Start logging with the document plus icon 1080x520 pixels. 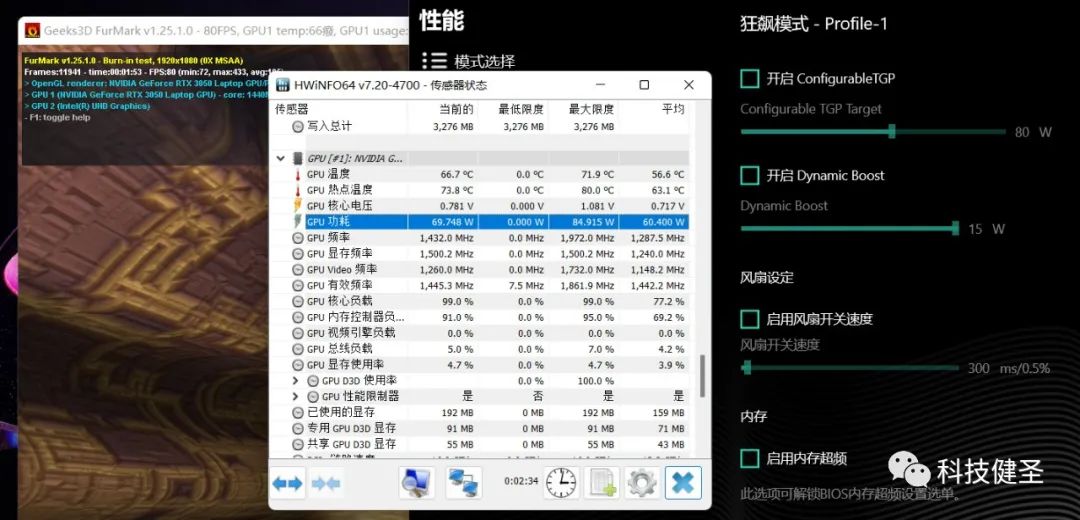coord(601,483)
